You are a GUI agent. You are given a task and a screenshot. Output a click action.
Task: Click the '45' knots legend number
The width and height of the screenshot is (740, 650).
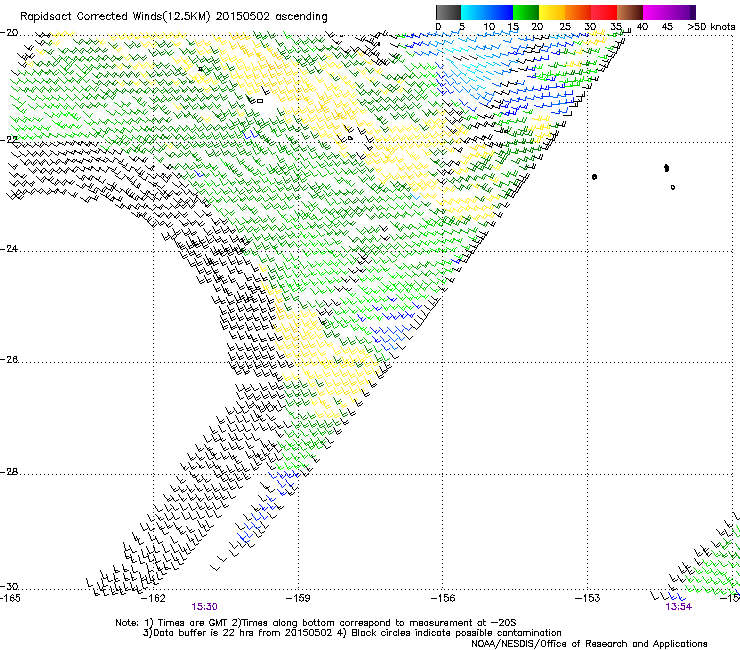click(x=667, y=27)
